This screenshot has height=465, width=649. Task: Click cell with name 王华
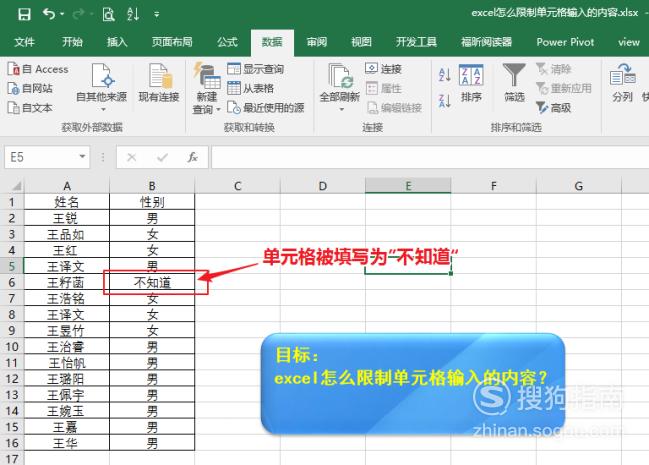67,443
